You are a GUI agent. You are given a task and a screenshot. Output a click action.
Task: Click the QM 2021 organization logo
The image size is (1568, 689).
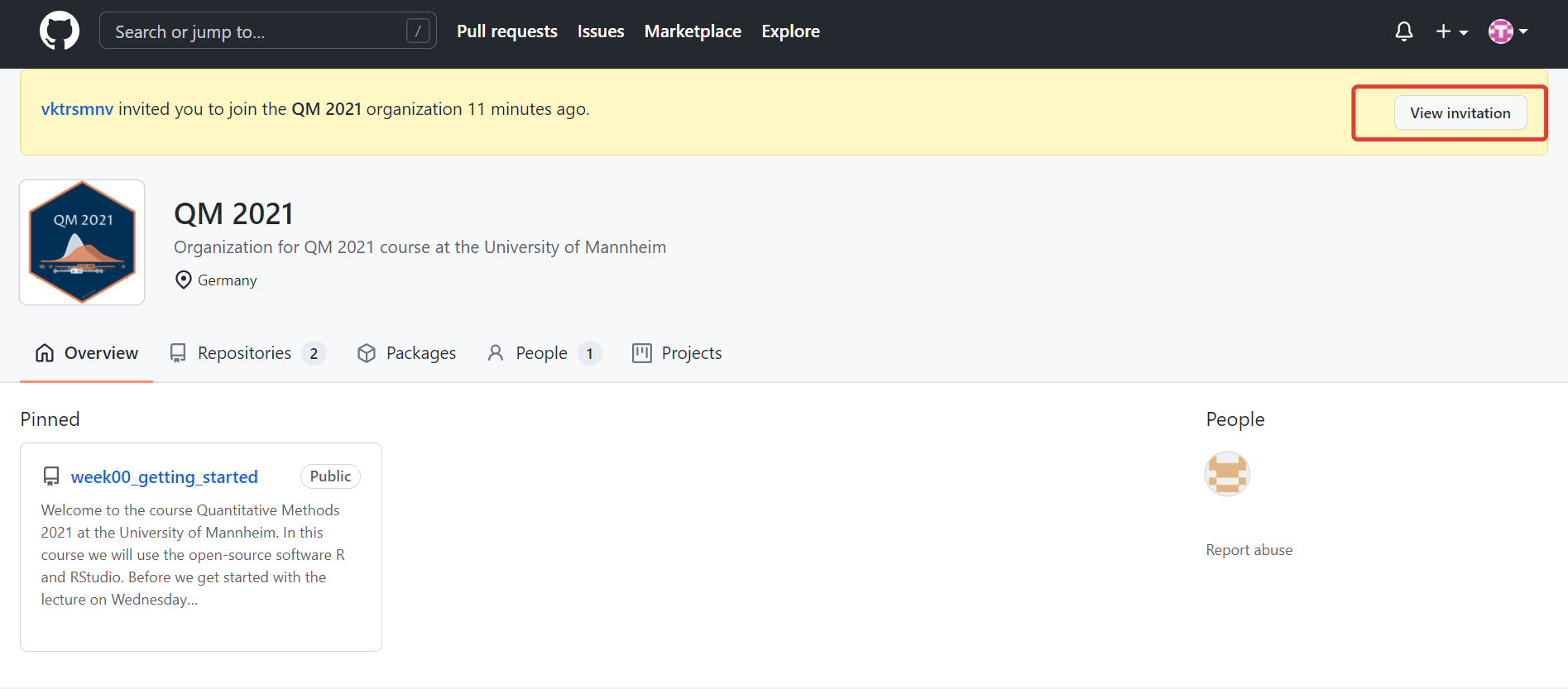click(x=82, y=242)
